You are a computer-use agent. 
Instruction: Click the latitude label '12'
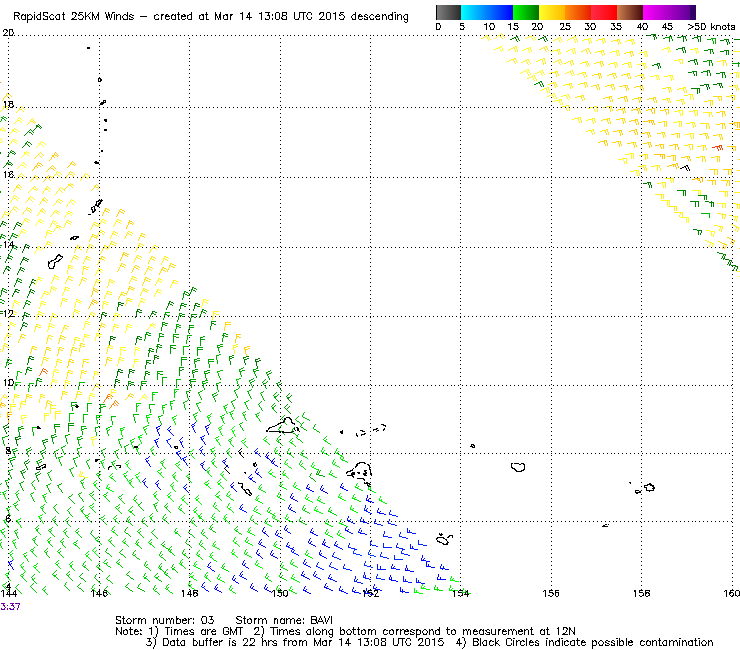pyautogui.click(x=8, y=313)
